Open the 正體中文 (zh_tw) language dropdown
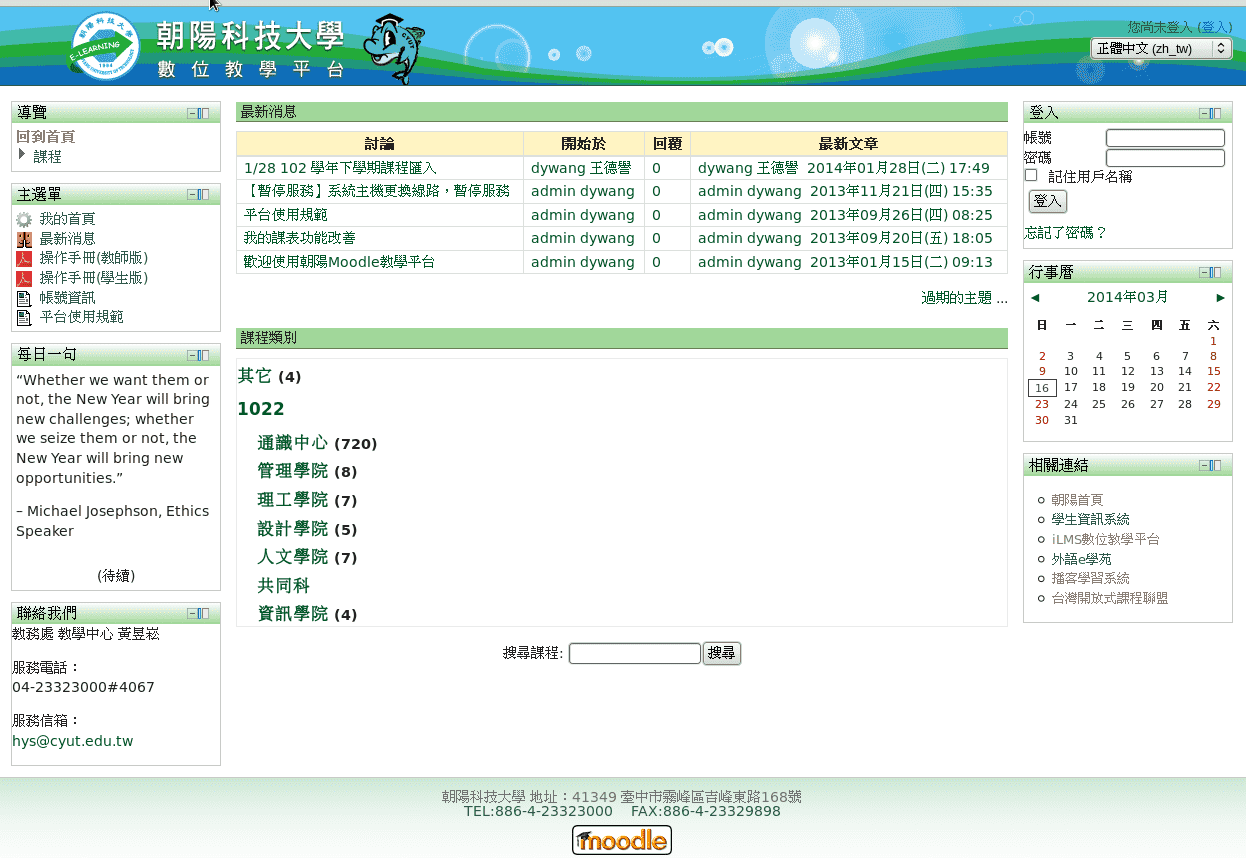This screenshot has width=1246, height=864. (x=1161, y=48)
